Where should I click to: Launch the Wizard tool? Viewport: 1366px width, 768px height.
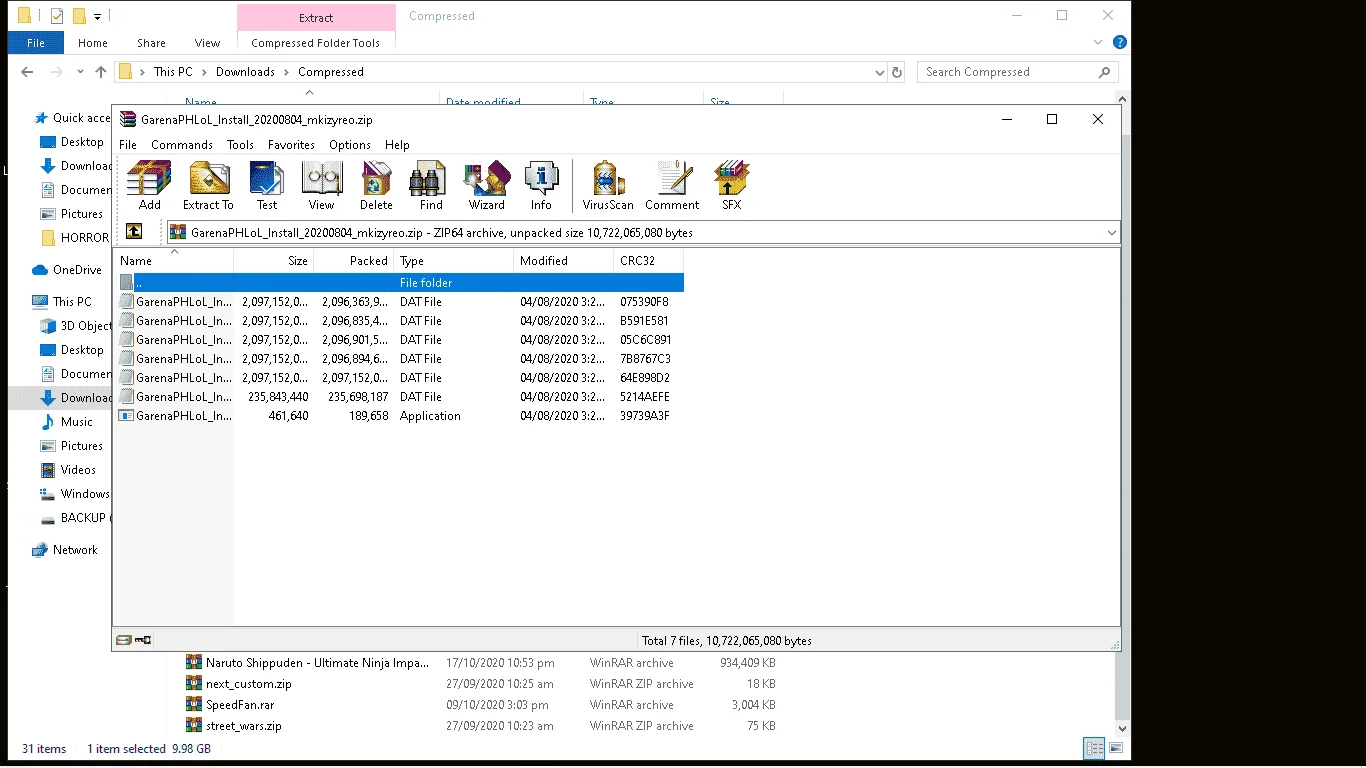coord(487,186)
